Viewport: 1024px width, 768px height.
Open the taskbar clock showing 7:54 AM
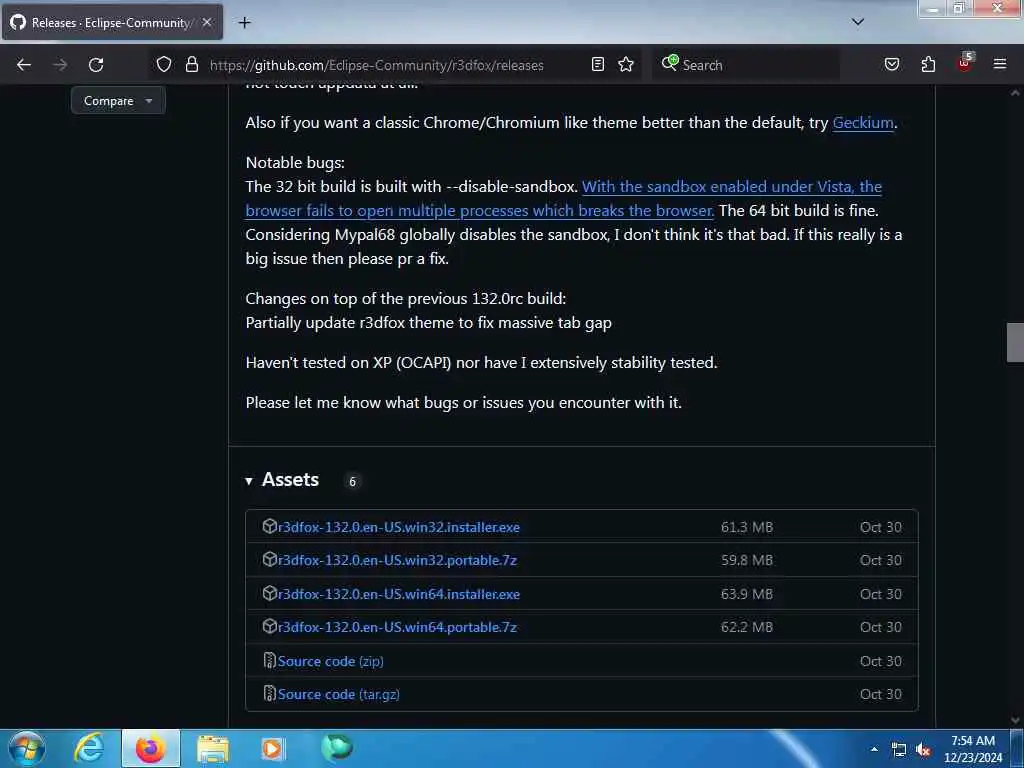coord(973,749)
